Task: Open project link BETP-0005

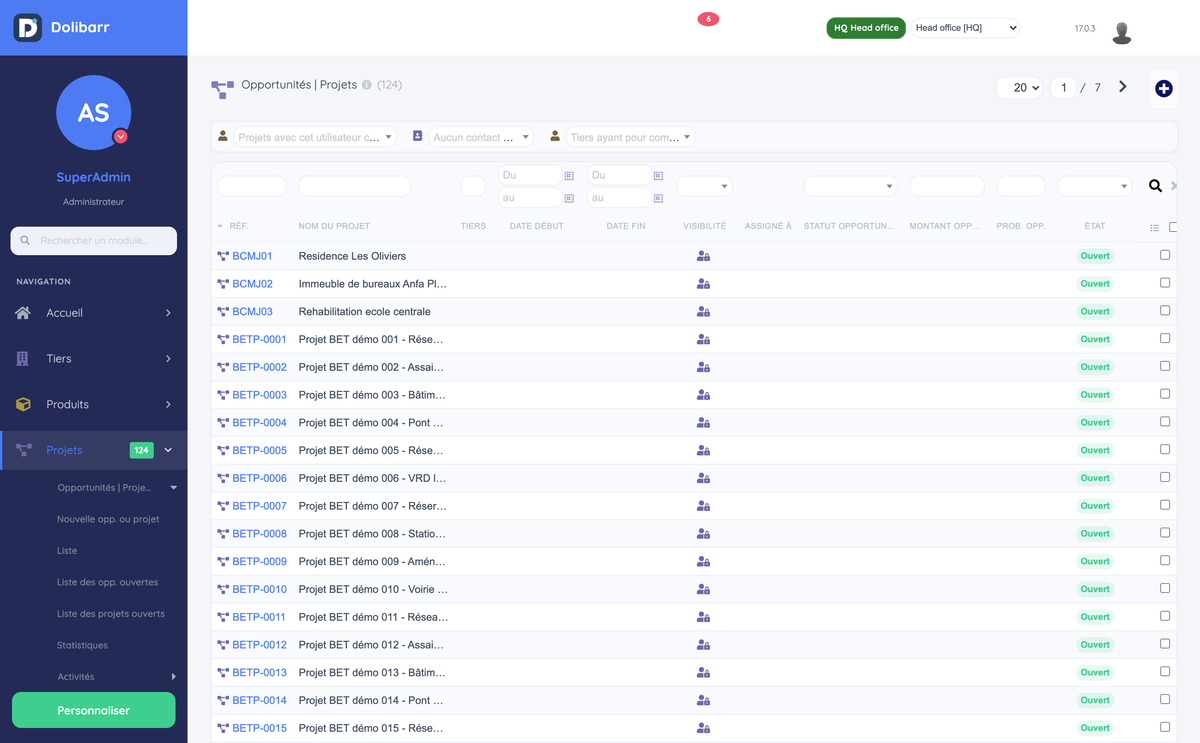Action: pyautogui.click(x=259, y=451)
